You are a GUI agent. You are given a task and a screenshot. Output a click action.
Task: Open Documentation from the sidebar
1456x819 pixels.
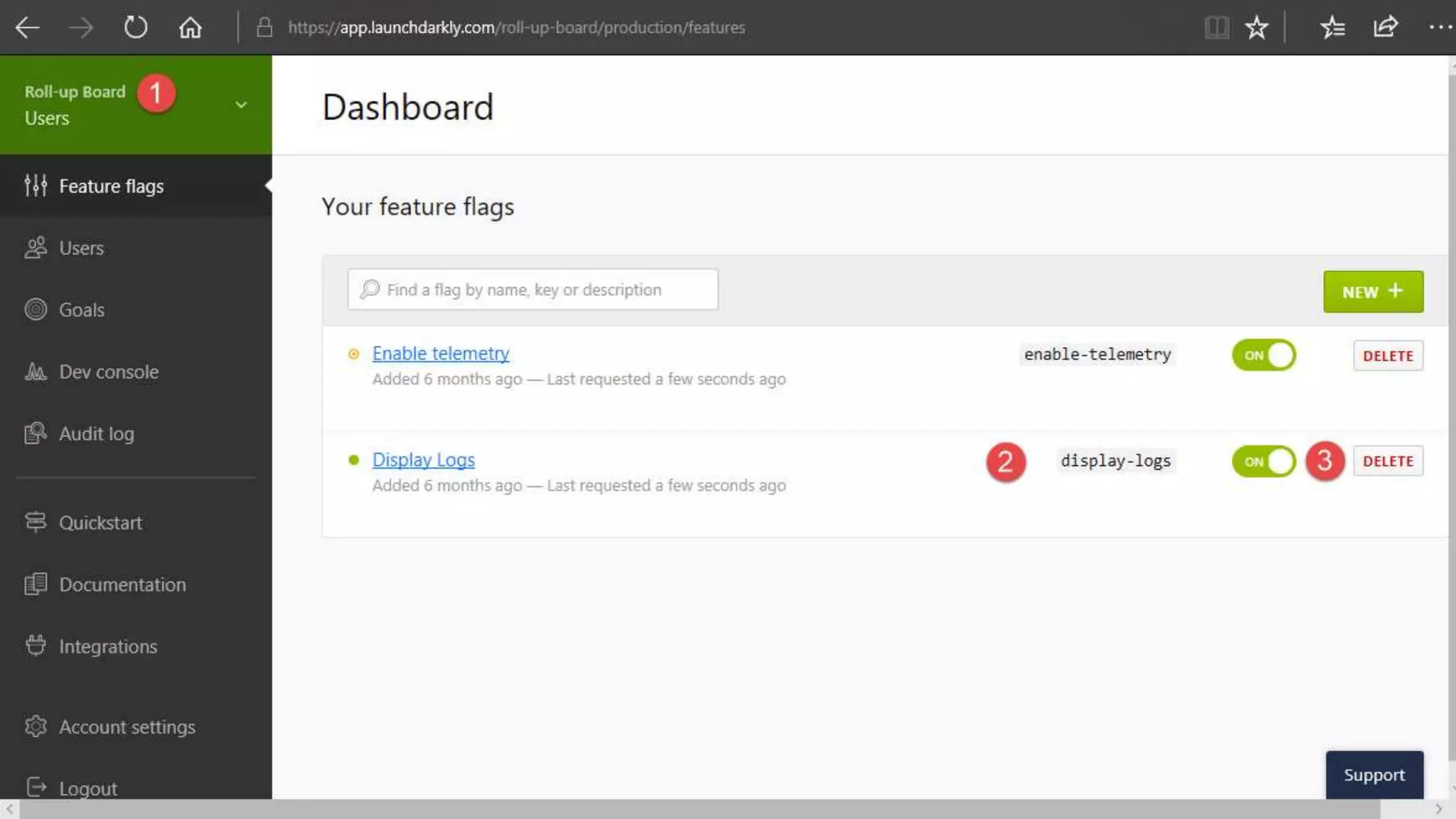coord(122,584)
